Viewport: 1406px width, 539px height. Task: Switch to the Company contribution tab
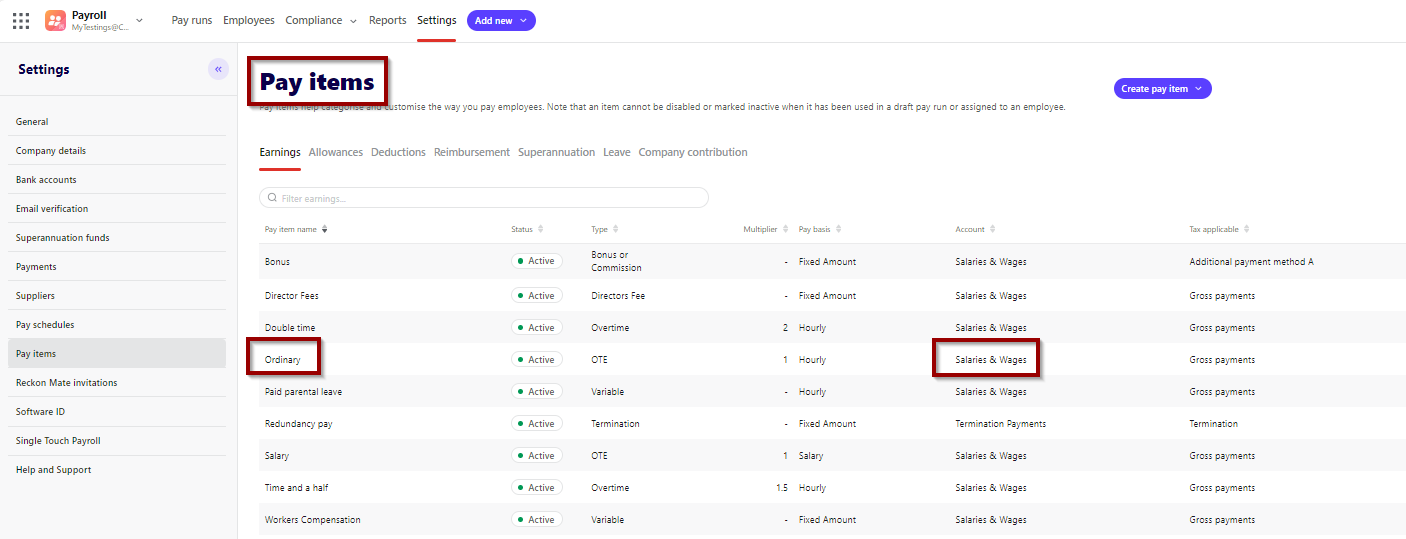(693, 152)
